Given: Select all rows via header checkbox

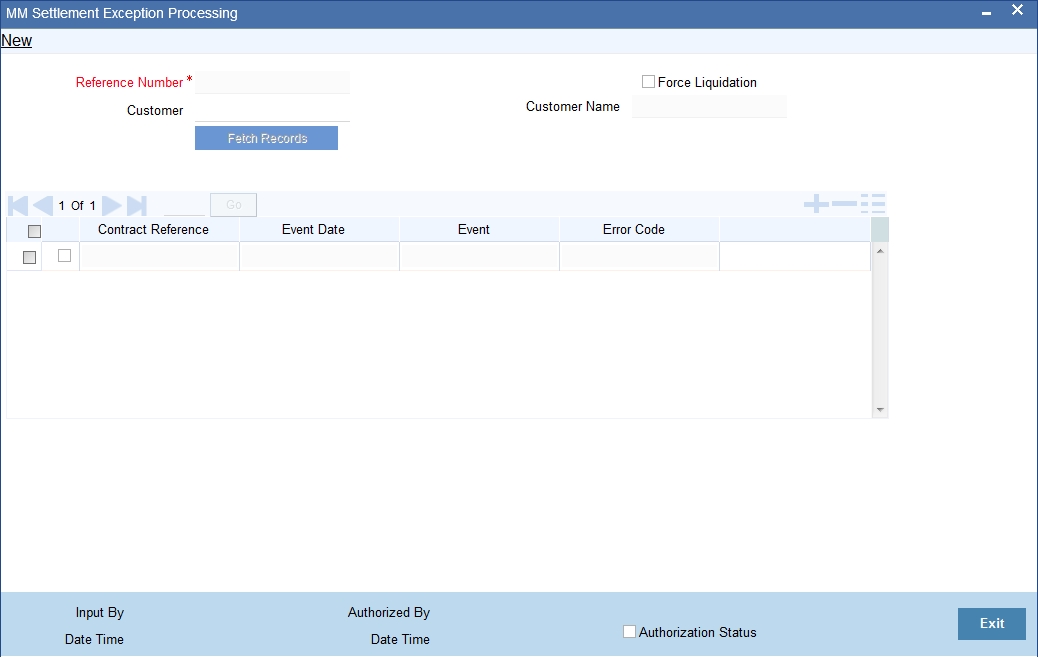Looking at the screenshot, I should [x=34, y=231].
